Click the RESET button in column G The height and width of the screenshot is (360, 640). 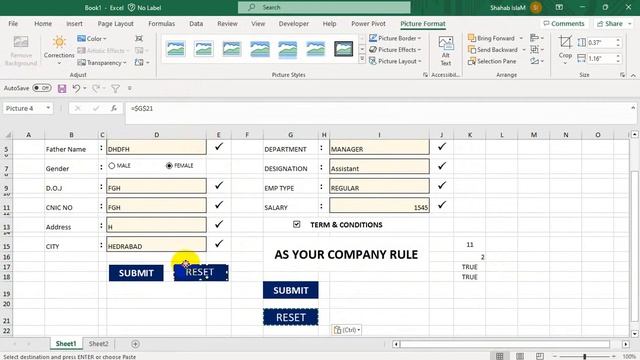291,317
